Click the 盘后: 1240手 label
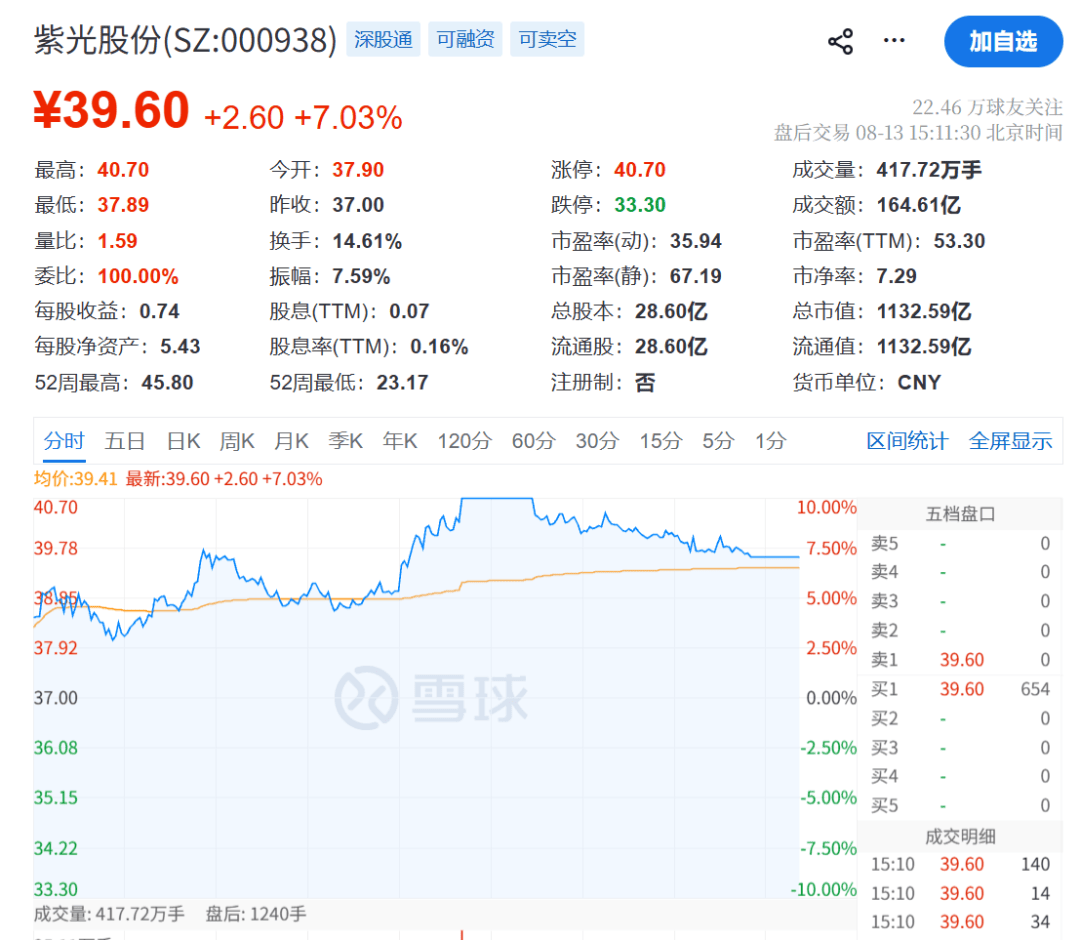The image size is (1080, 940). point(256,915)
